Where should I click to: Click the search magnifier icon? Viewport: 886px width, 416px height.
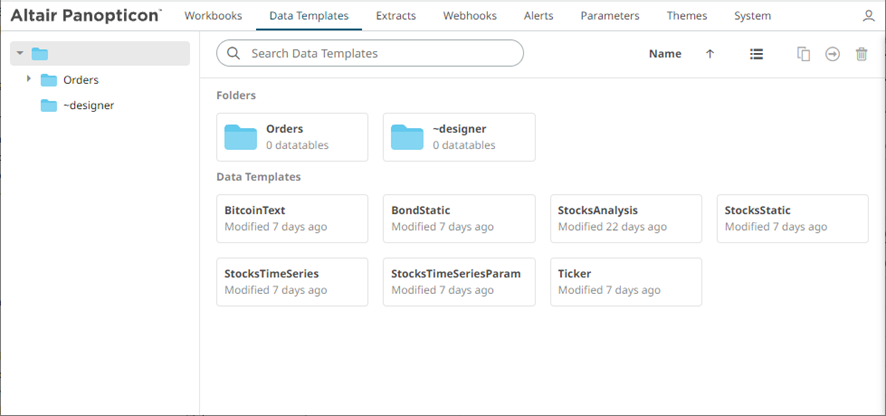click(x=234, y=53)
